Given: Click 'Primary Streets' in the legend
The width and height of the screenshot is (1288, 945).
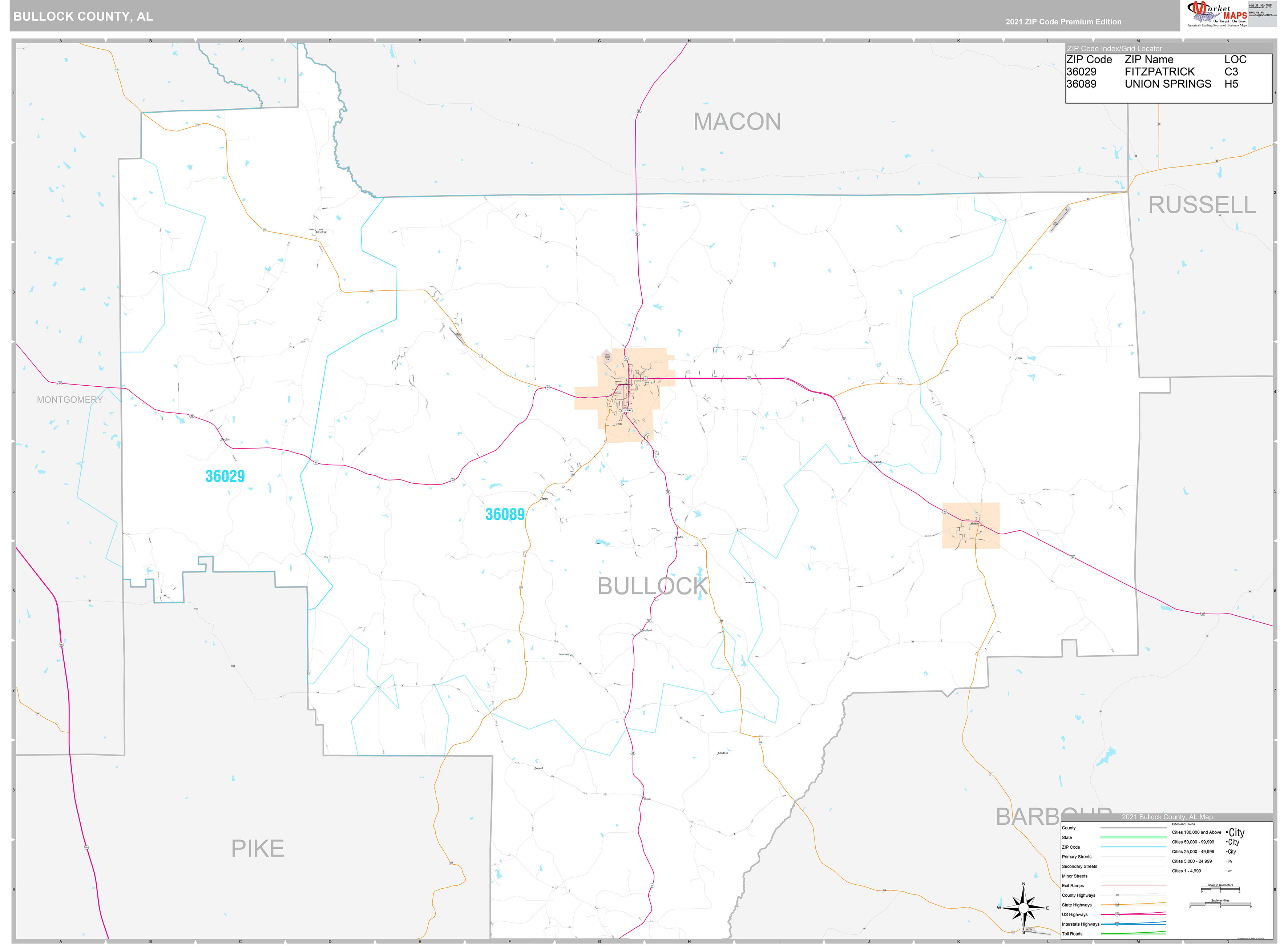Looking at the screenshot, I should (1077, 857).
